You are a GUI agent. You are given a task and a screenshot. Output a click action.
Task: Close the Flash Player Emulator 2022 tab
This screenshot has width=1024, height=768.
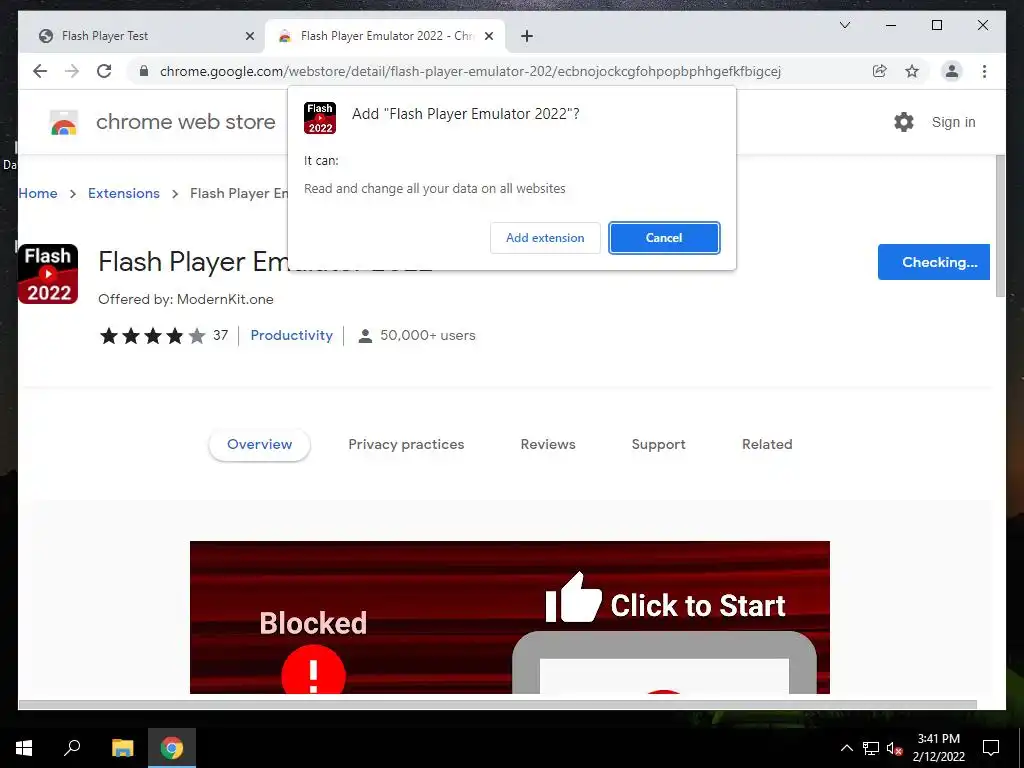click(488, 36)
